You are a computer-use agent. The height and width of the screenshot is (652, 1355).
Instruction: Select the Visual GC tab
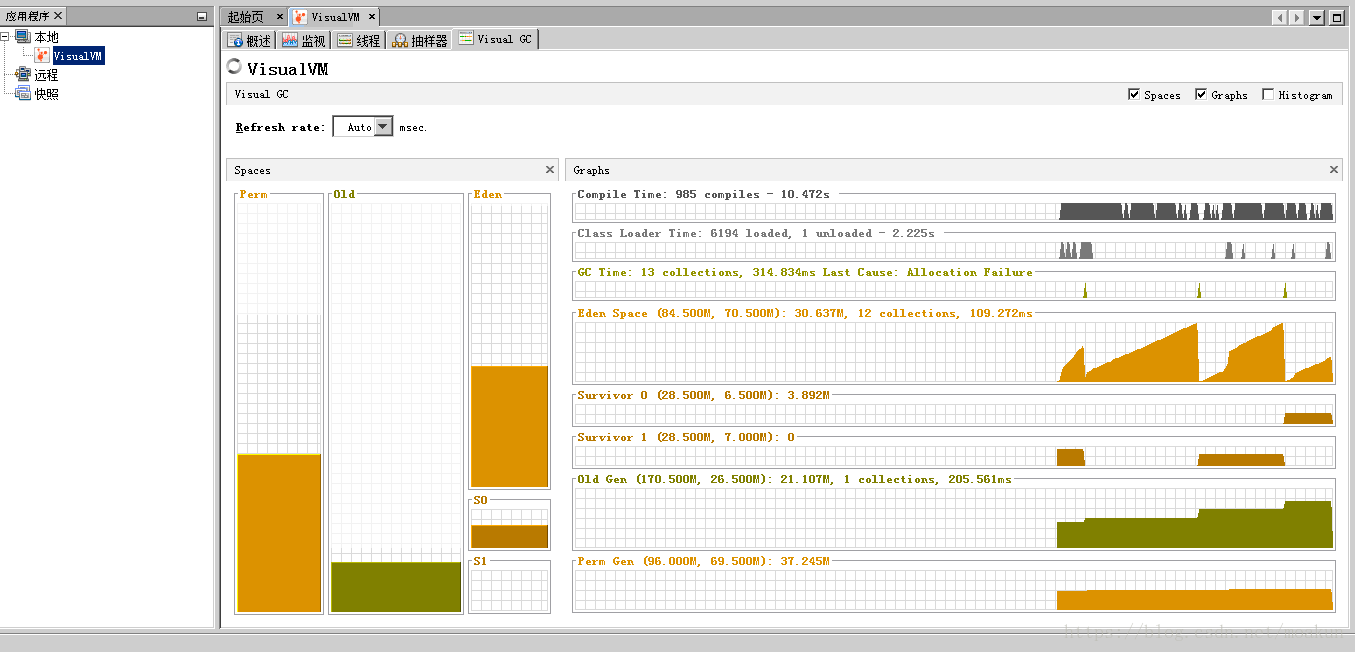point(495,39)
